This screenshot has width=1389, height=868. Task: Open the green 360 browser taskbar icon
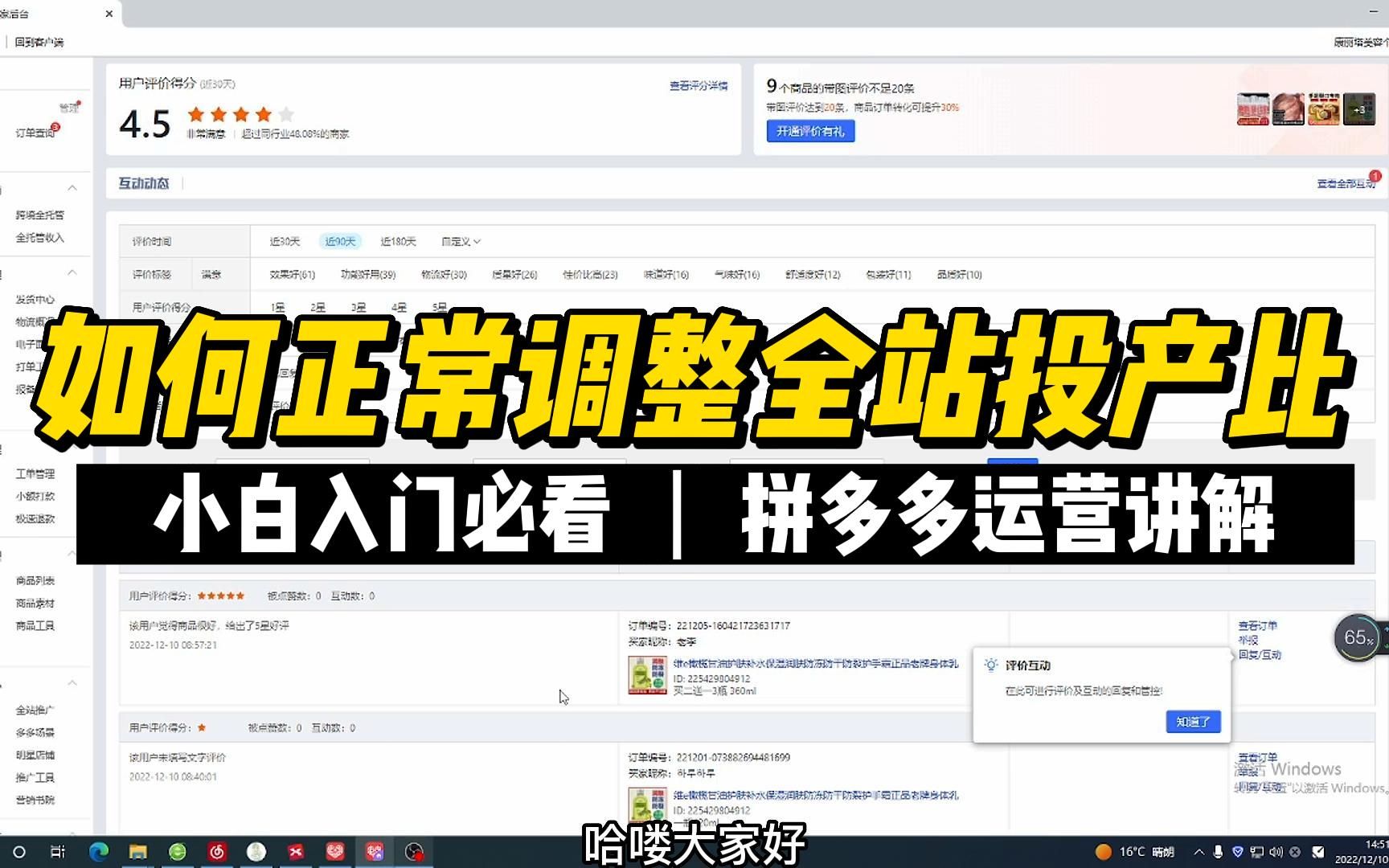point(178,852)
